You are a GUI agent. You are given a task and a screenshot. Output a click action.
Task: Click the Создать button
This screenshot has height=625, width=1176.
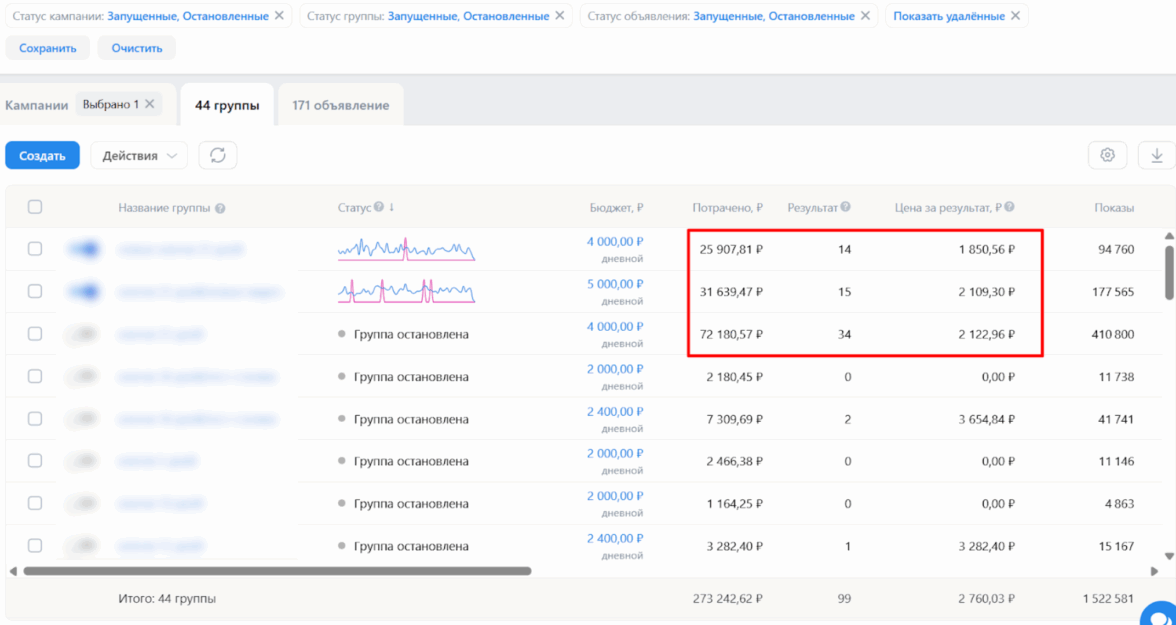pyautogui.click(x=42, y=156)
